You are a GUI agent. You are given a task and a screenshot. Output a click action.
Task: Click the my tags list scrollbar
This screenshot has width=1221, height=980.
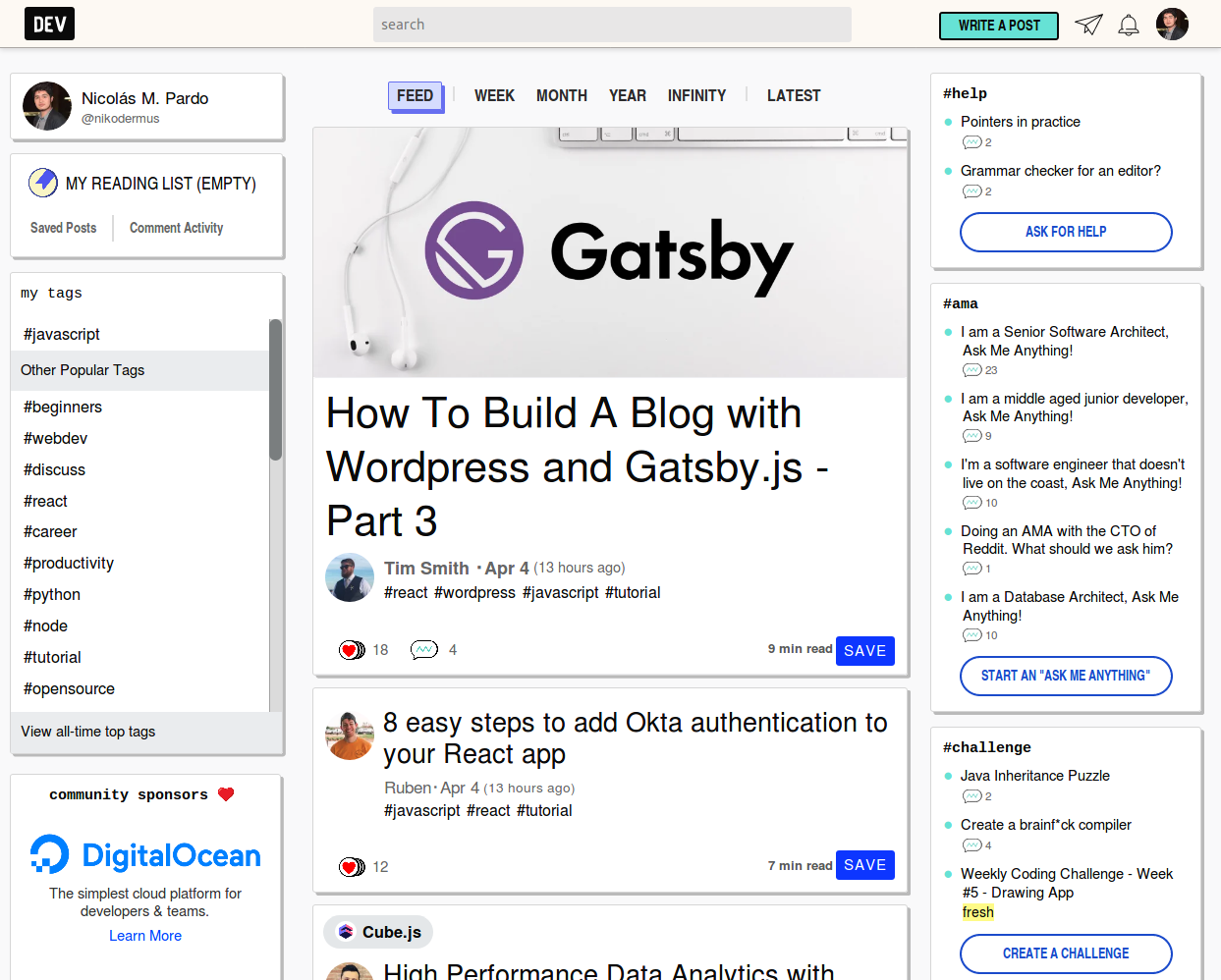276,390
